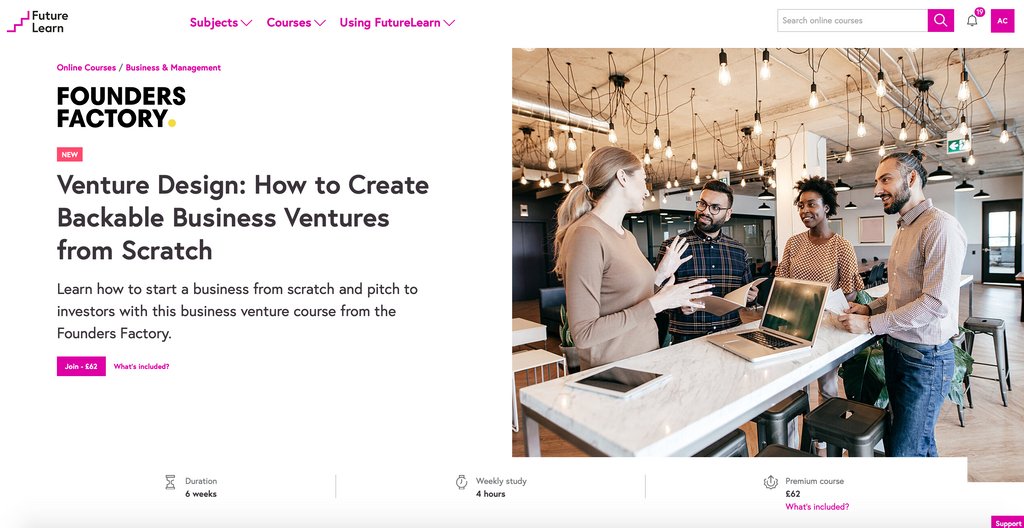Screen dimensions: 1024x528
Task: Click the magenta search magnifier button
Action: tap(940, 20)
